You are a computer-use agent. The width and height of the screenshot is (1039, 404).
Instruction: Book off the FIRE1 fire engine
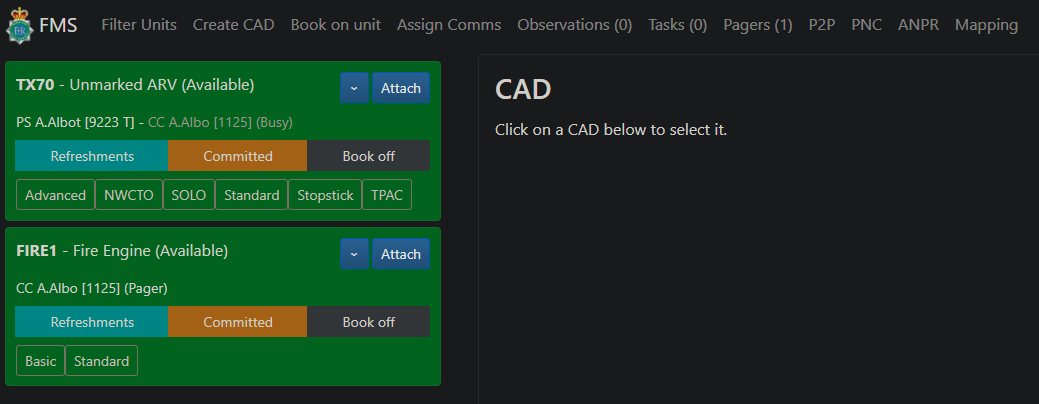tap(368, 322)
